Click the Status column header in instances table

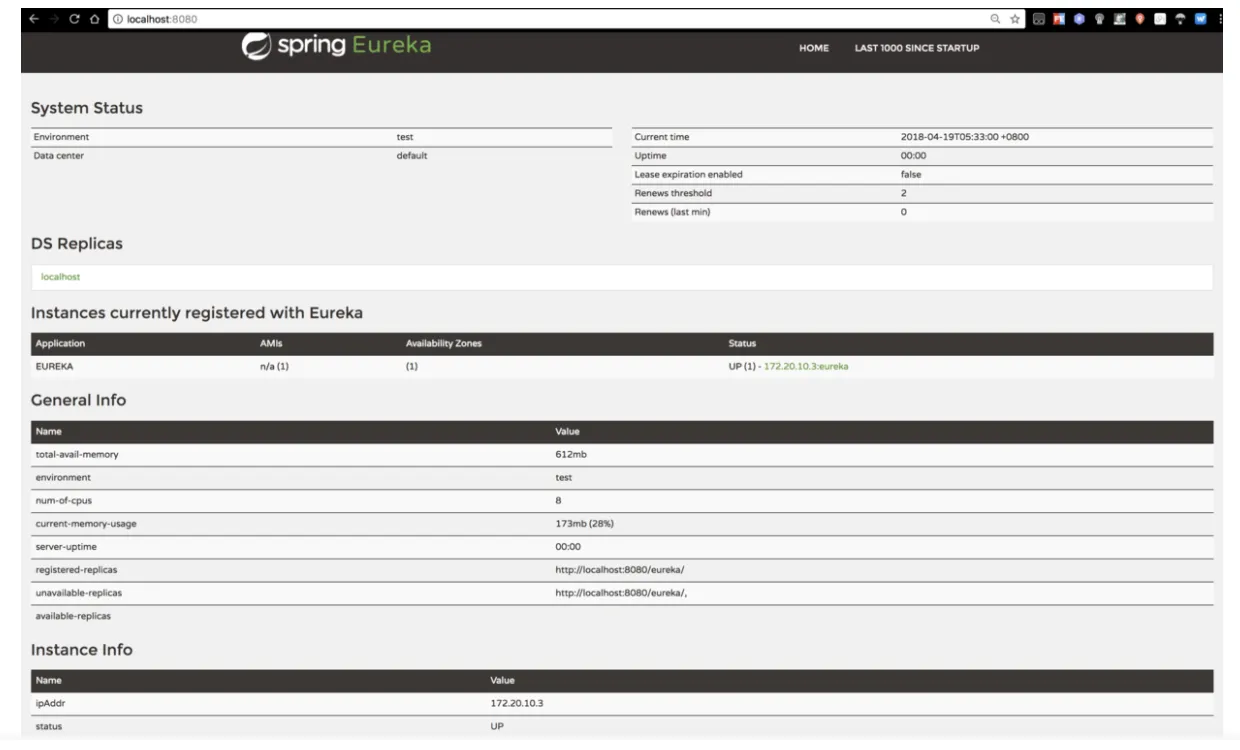click(x=742, y=343)
